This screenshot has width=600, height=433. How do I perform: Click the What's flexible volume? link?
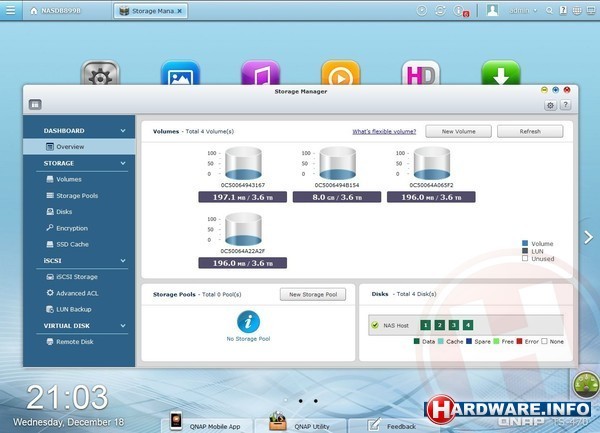384,131
